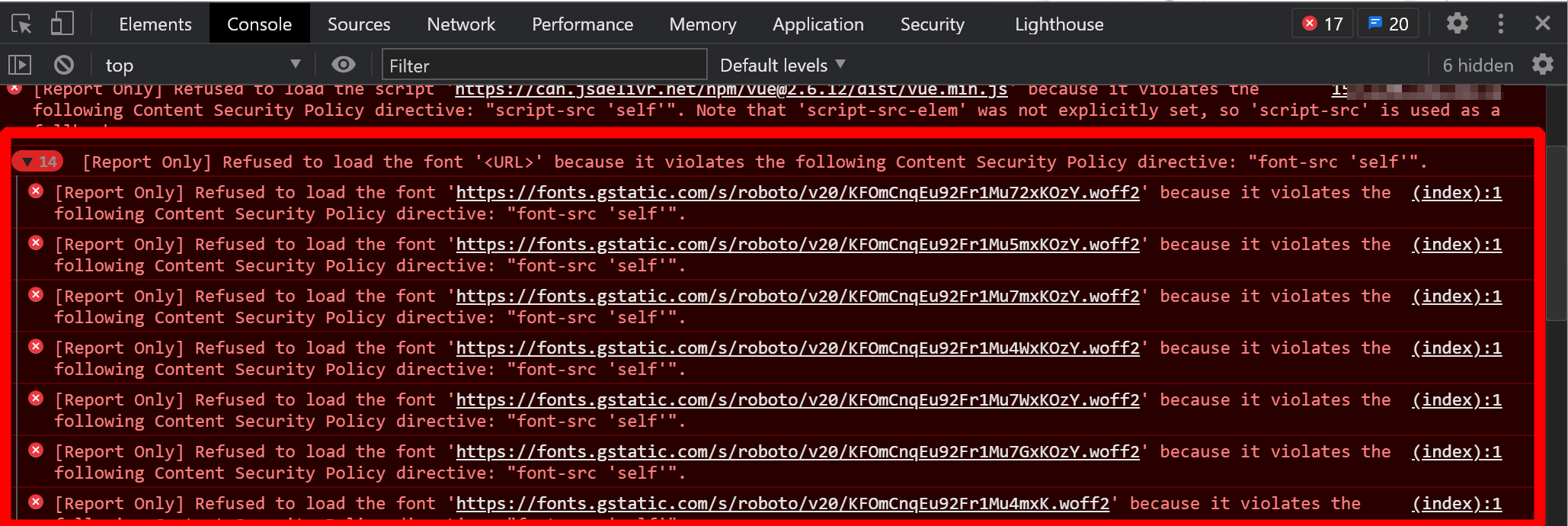This screenshot has height=526, width=1568.
Task: Open console settings gear next to 6 hidden
Action: (1542, 65)
